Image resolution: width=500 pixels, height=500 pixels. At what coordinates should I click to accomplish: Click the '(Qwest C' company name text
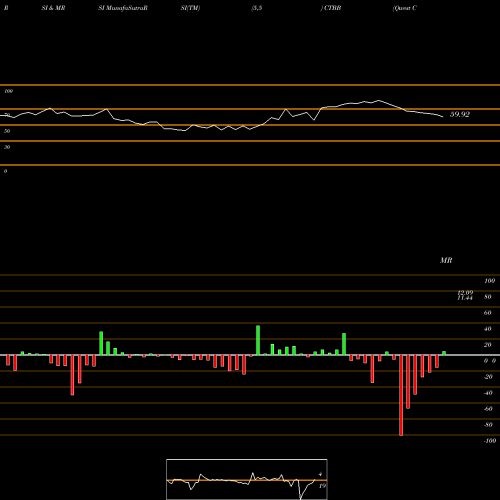(405, 8)
